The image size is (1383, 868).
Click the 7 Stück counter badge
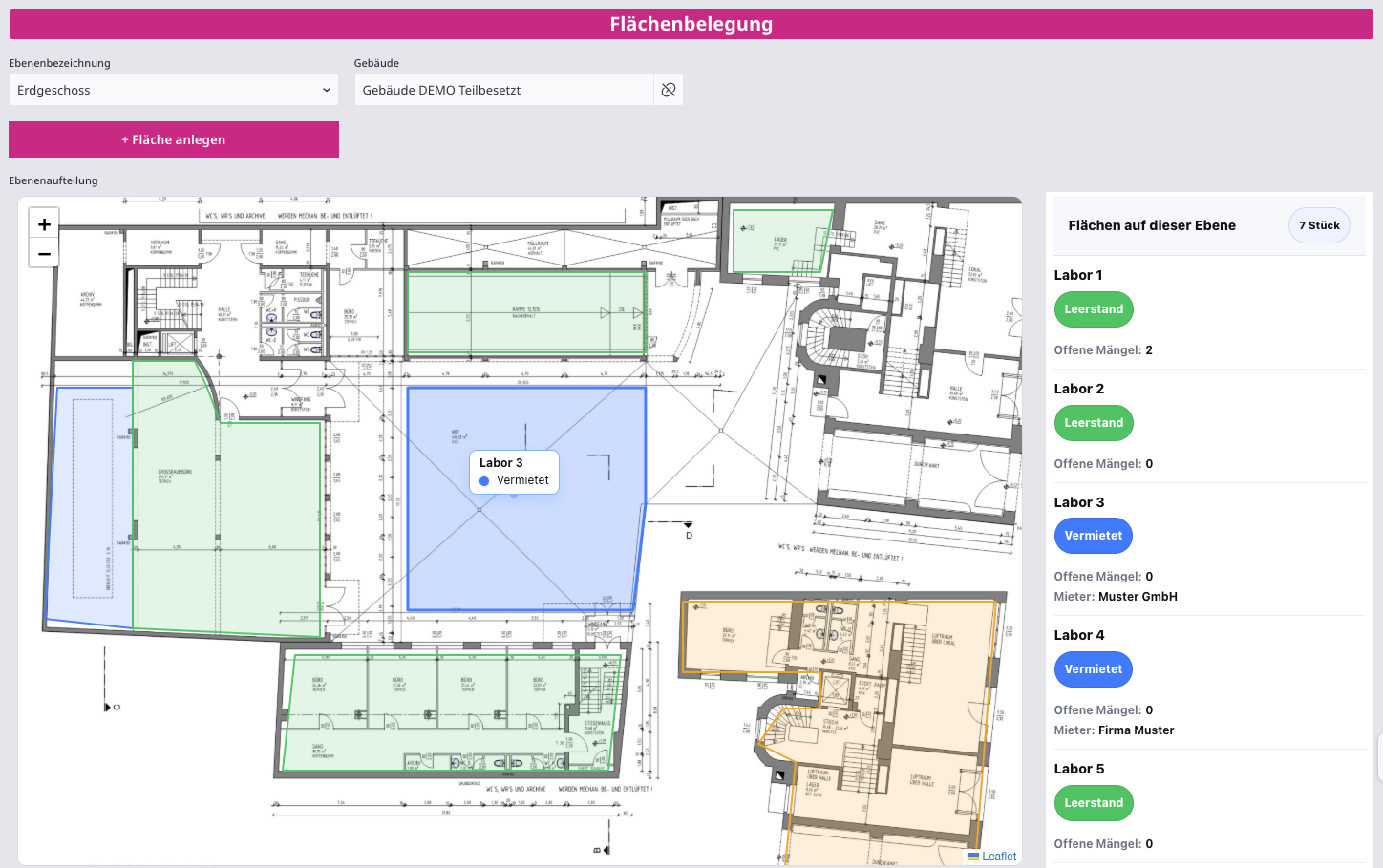[1319, 224]
